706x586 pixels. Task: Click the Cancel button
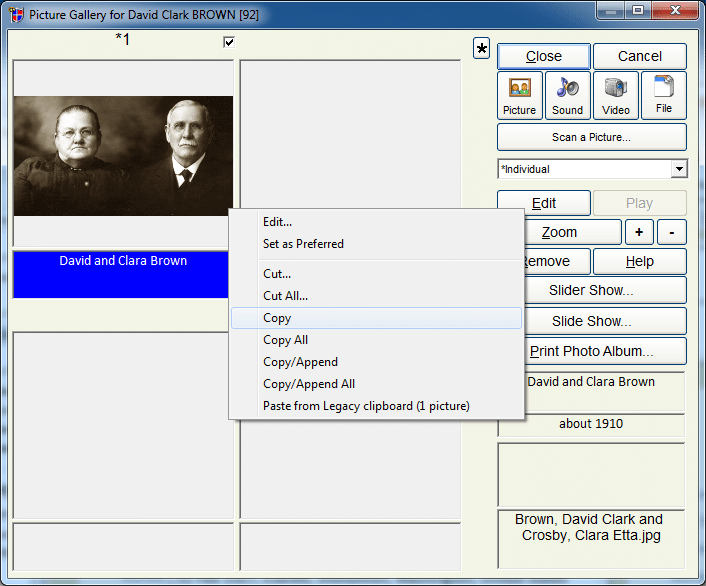pyautogui.click(x=640, y=56)
